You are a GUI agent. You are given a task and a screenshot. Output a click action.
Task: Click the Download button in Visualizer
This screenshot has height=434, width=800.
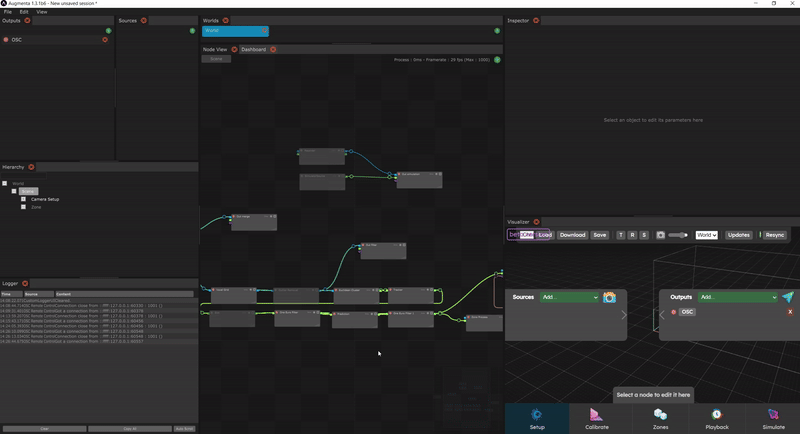(572, 235)
